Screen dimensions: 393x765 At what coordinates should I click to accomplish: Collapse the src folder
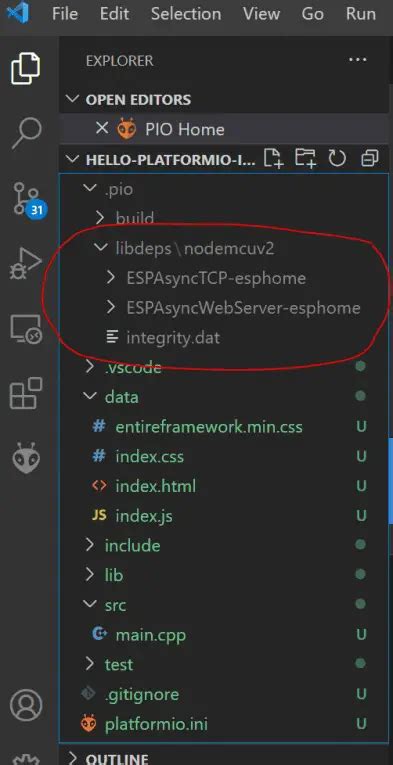90,605
